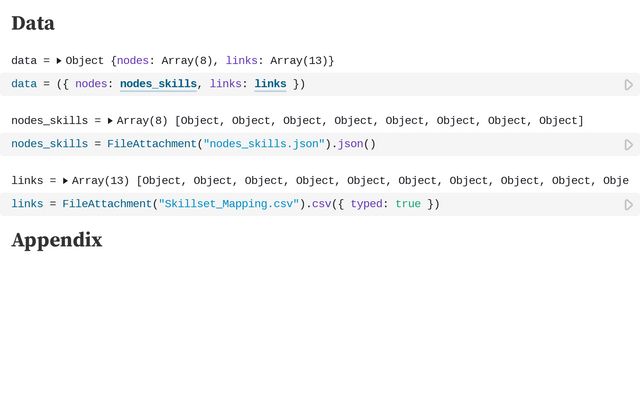Click the "Skillset_Mapping.csv" filename string

coord(229,204)
